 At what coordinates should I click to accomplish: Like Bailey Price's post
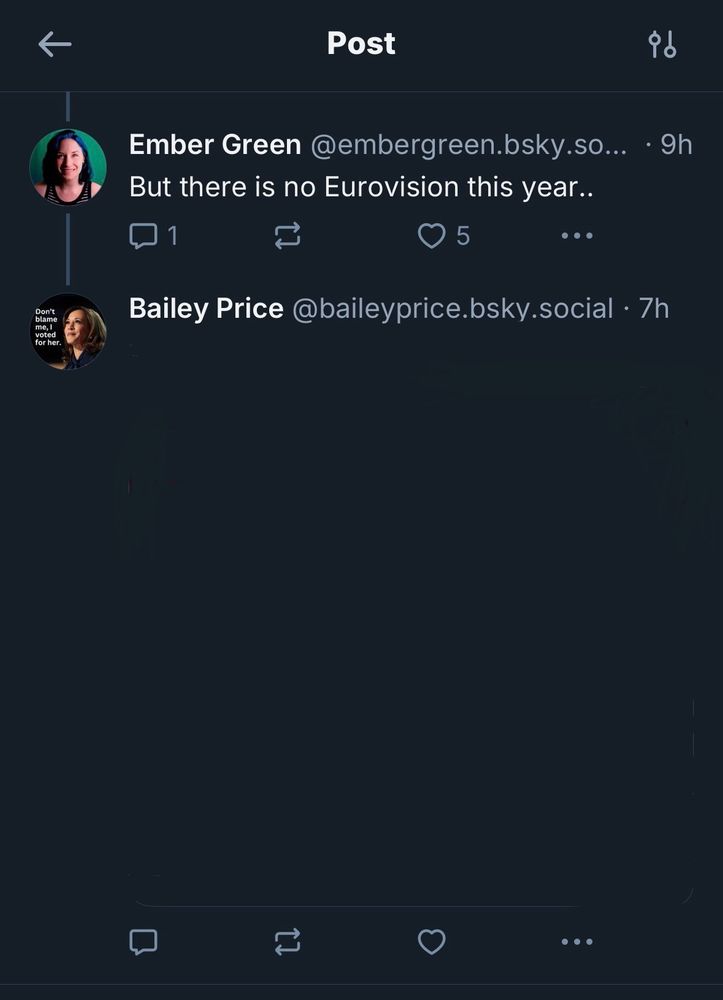click(x=432, y=942)
